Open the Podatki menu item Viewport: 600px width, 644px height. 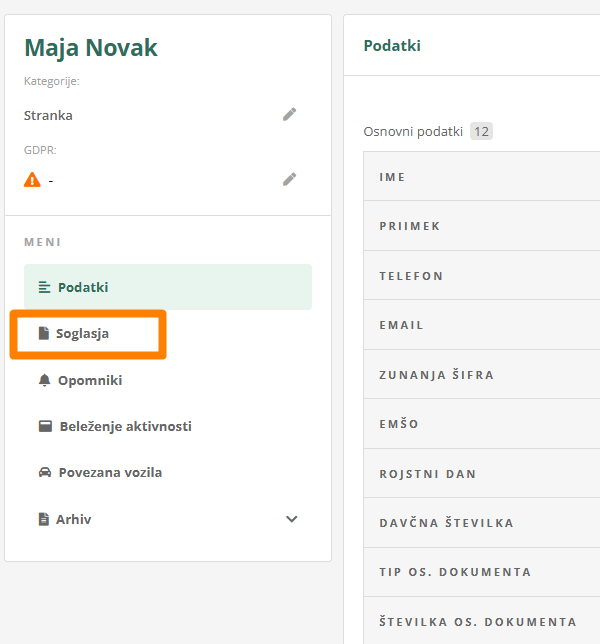(x=83, y=287)
